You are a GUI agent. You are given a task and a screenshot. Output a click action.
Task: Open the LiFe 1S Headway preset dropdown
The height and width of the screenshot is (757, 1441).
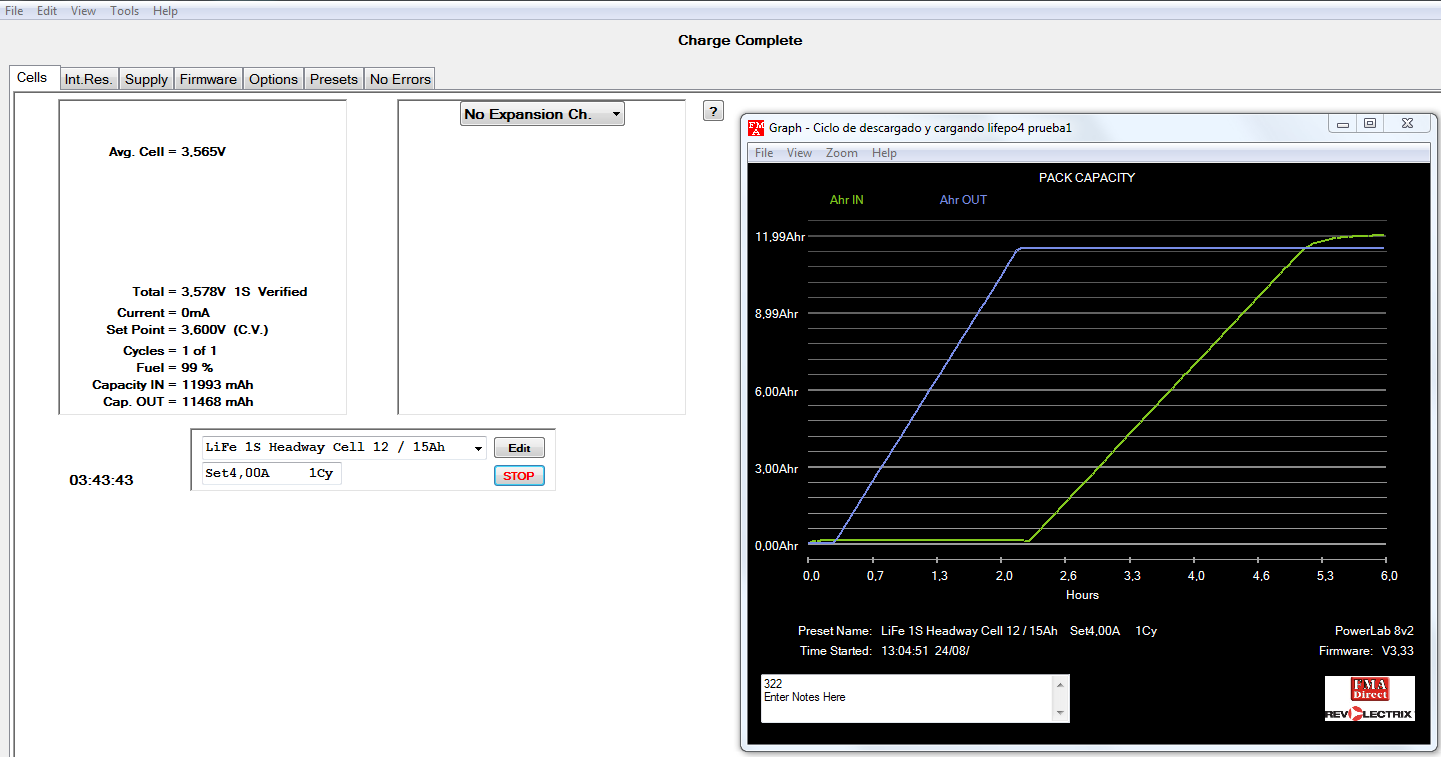tap(476, 447)
